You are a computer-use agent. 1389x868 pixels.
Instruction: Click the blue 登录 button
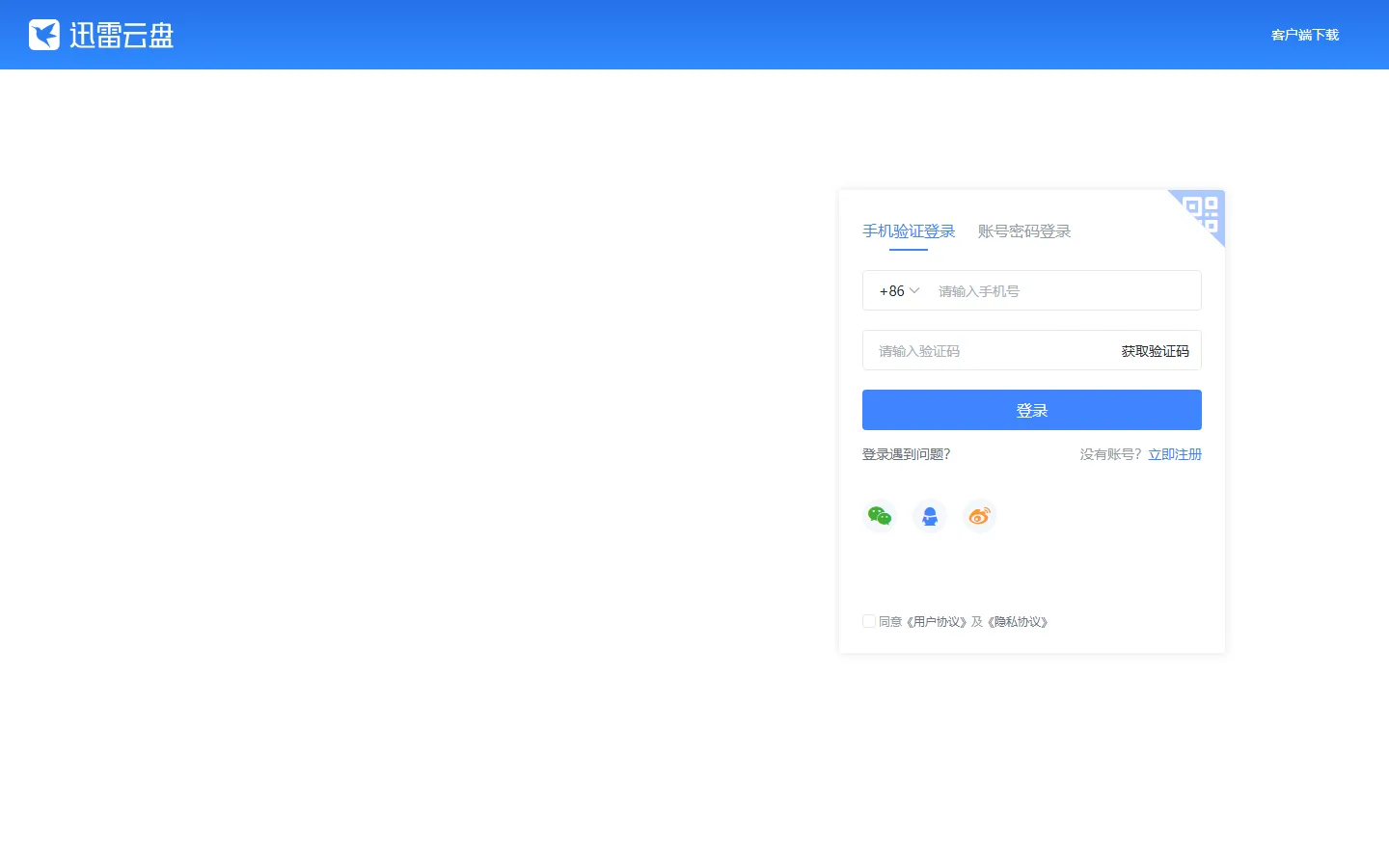pyautogui.click(x=1032, y=410)
